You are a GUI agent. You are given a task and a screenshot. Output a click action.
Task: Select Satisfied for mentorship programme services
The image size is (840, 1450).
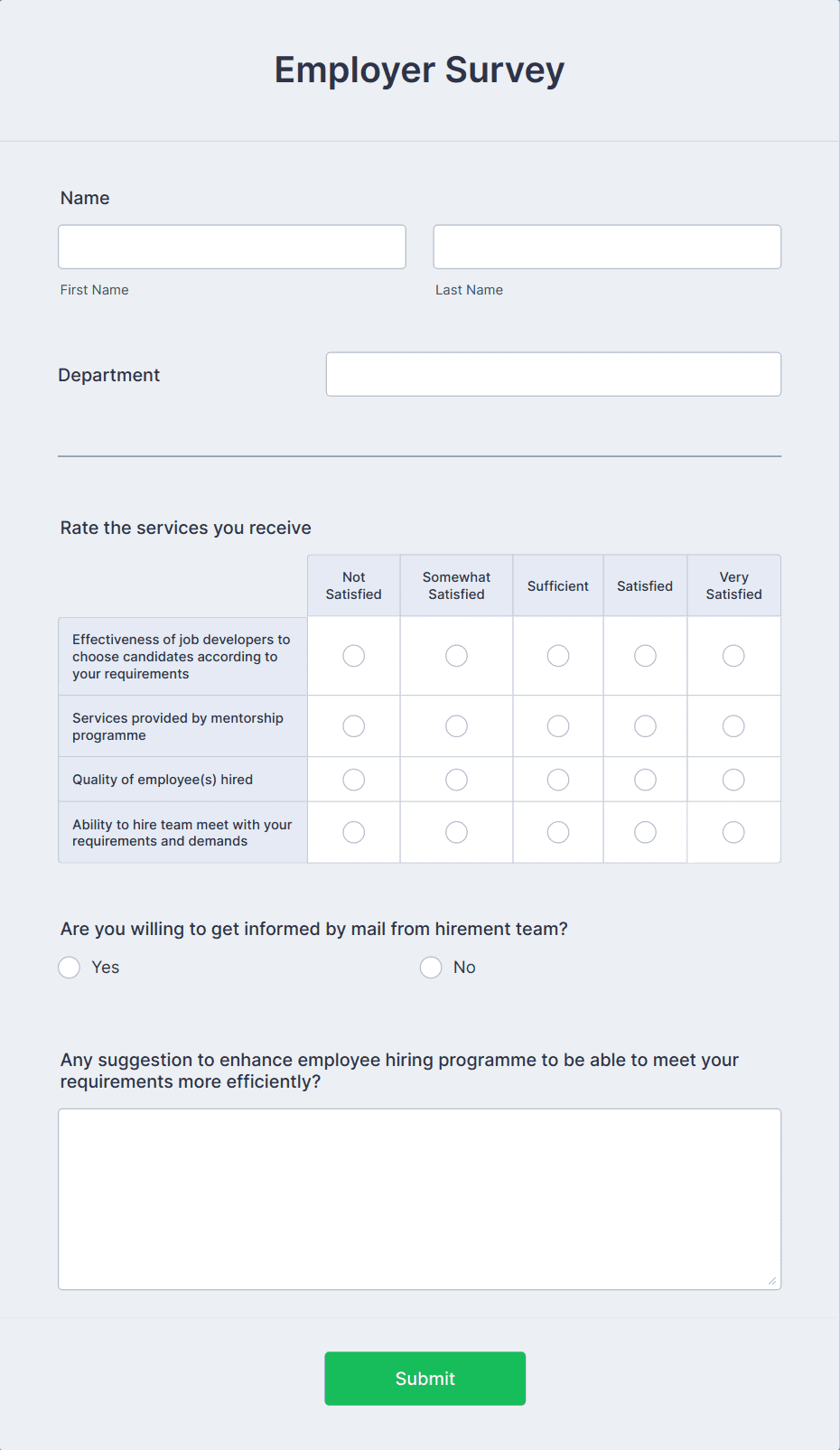pos(644,725)
